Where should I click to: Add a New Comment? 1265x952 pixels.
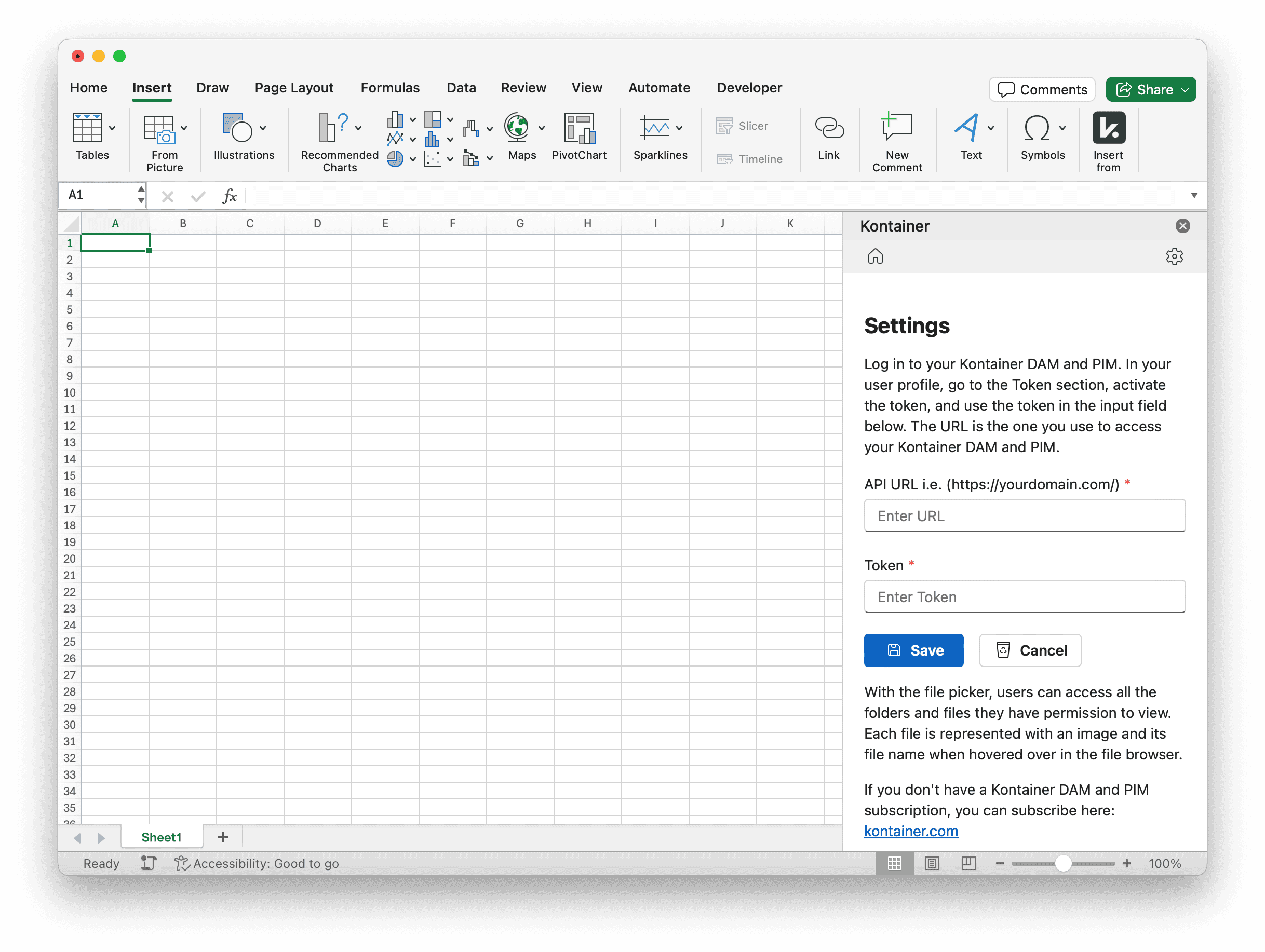point(896,128)
